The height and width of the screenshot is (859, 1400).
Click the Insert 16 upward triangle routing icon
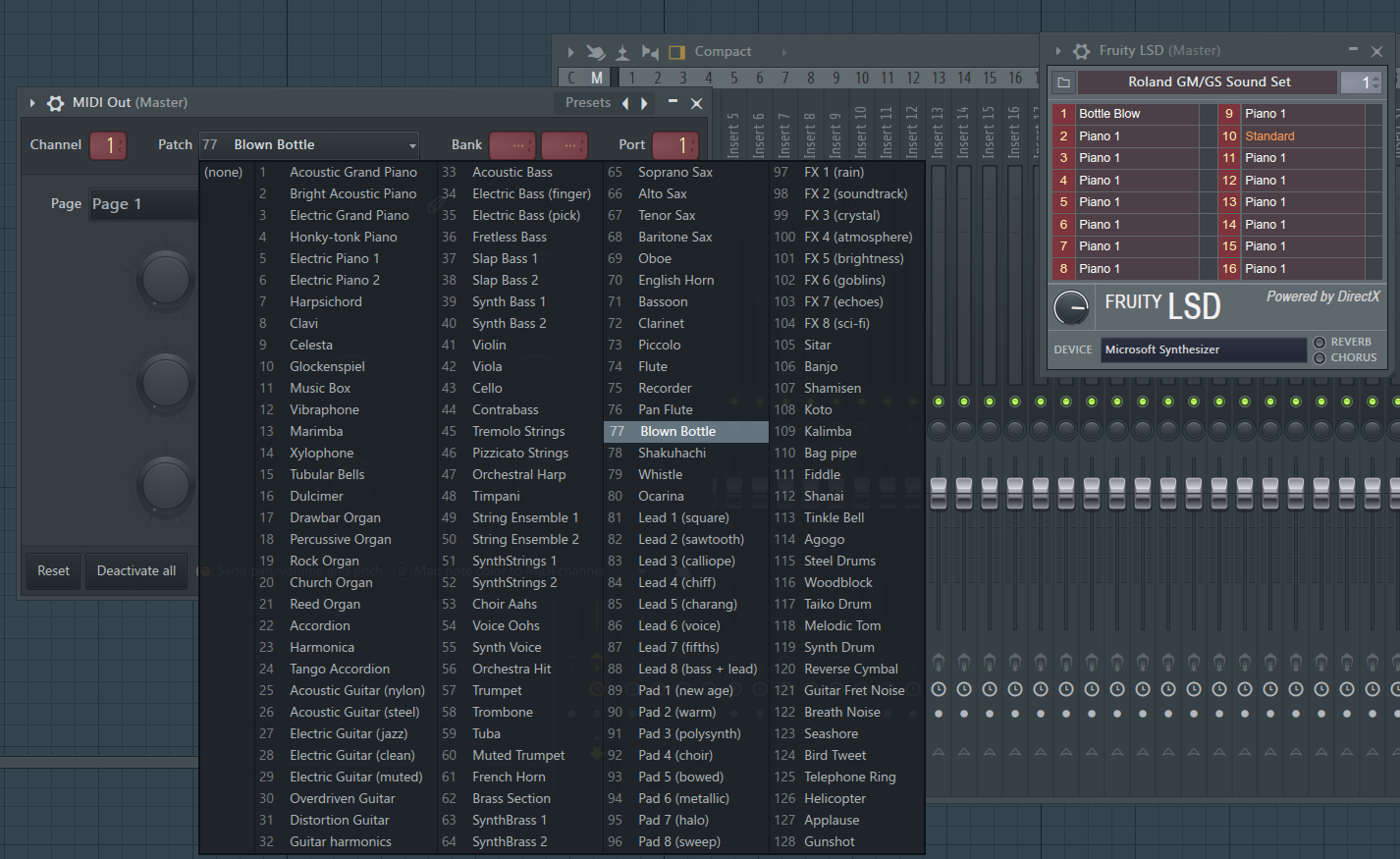click(x=1015, y=752)
